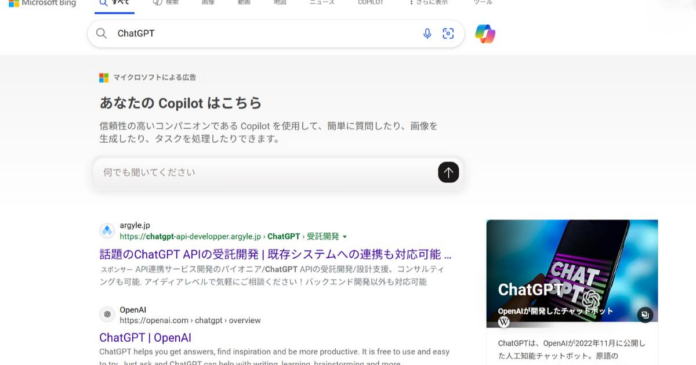Click the argyle.jp site favicon
The width and height of the screenshot is (696, 365).
point(107,230)
